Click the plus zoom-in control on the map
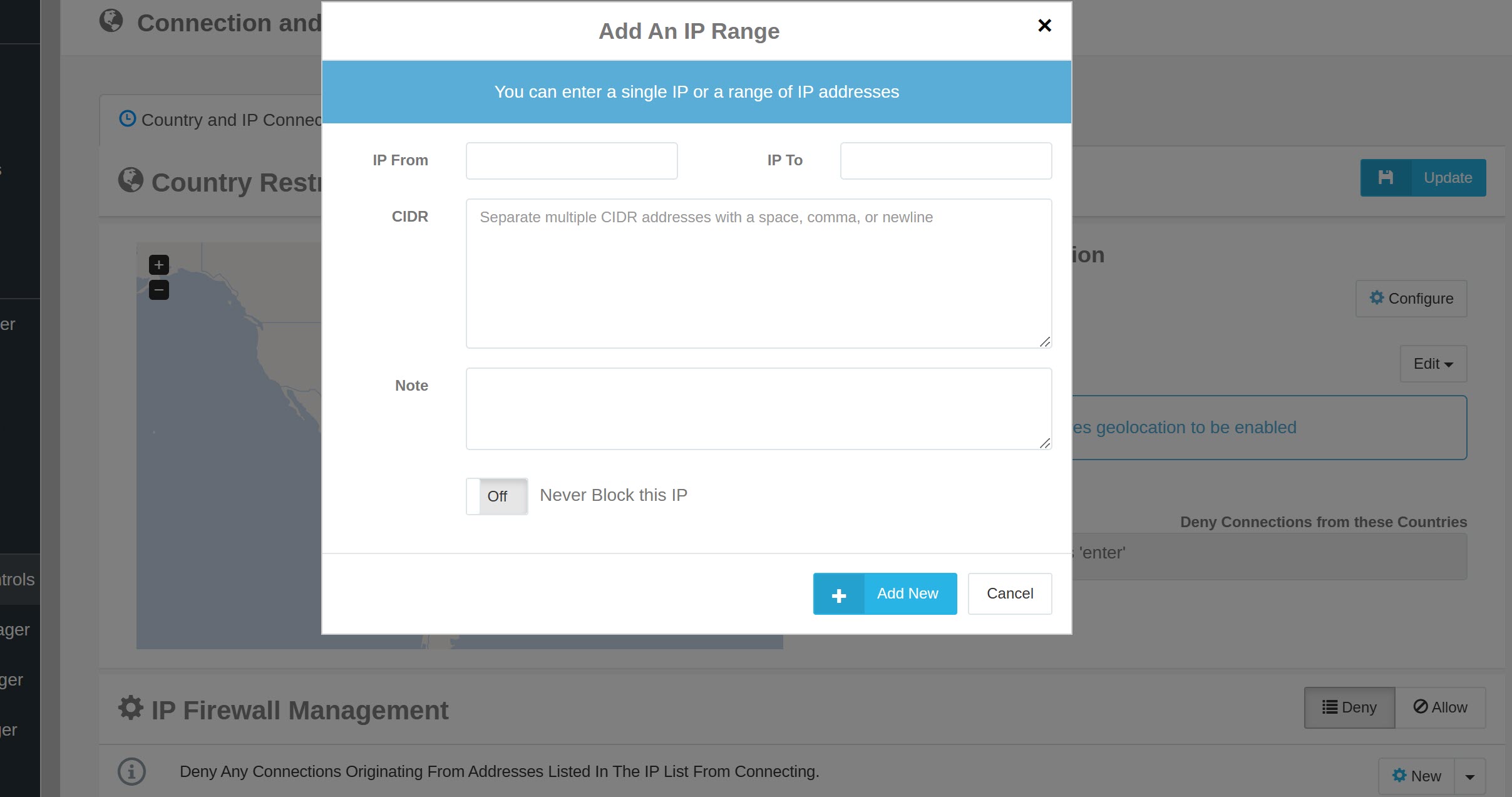 [158, 265]
